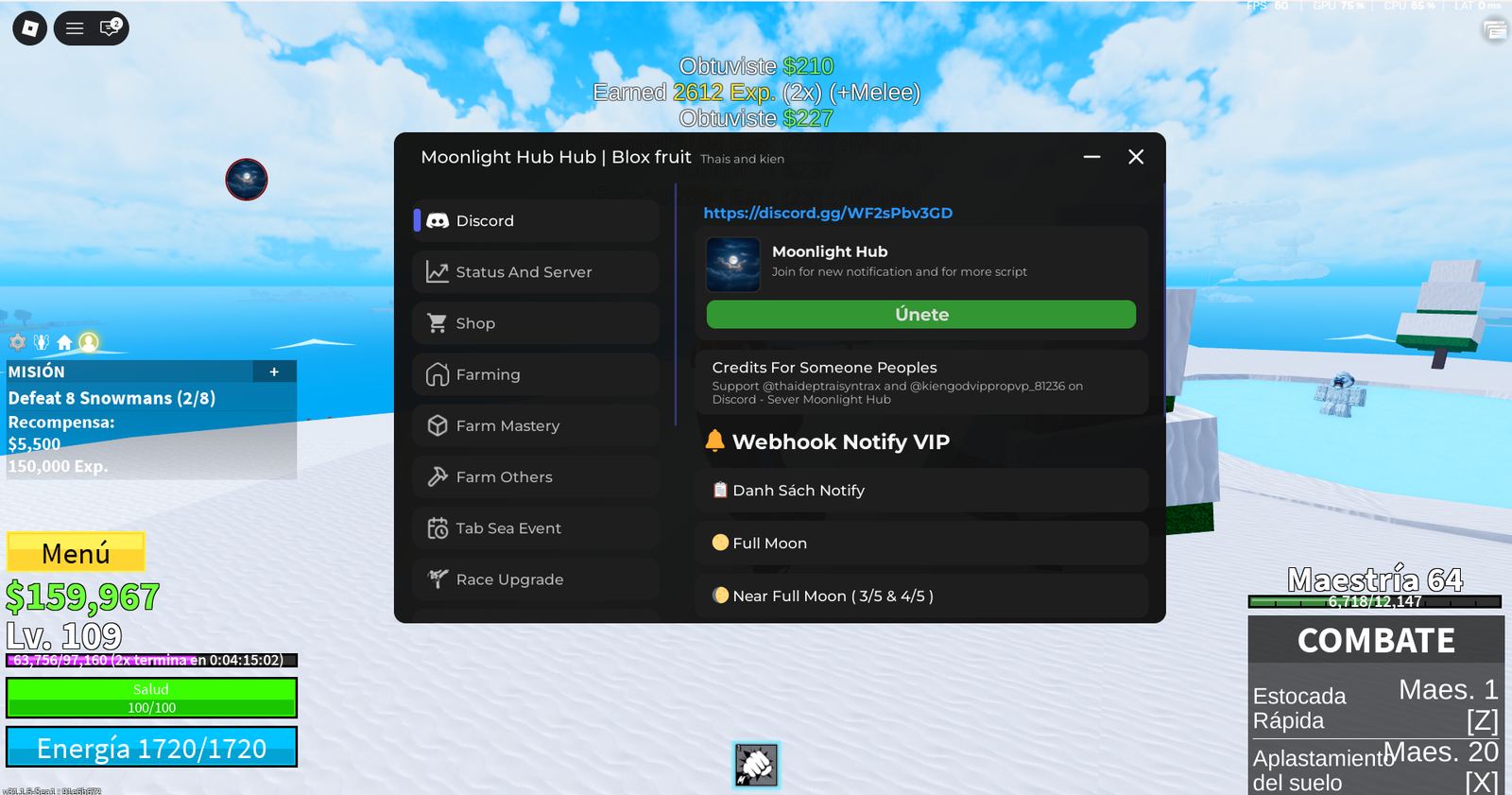The height and width of the screenshot is (795, 1512).
Task: Click the green Únete join button
Action: point(921,315)
